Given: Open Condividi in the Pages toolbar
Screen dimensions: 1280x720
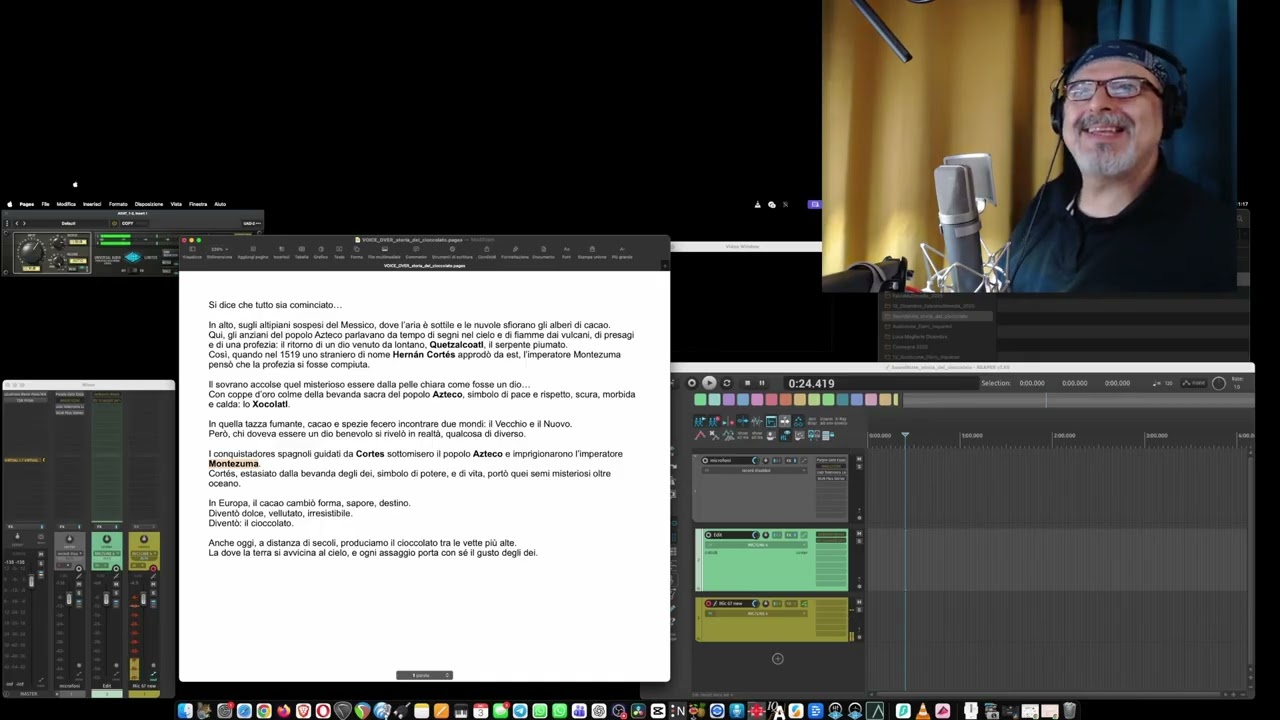Looking at the screenshot, I should coord(487,253).
